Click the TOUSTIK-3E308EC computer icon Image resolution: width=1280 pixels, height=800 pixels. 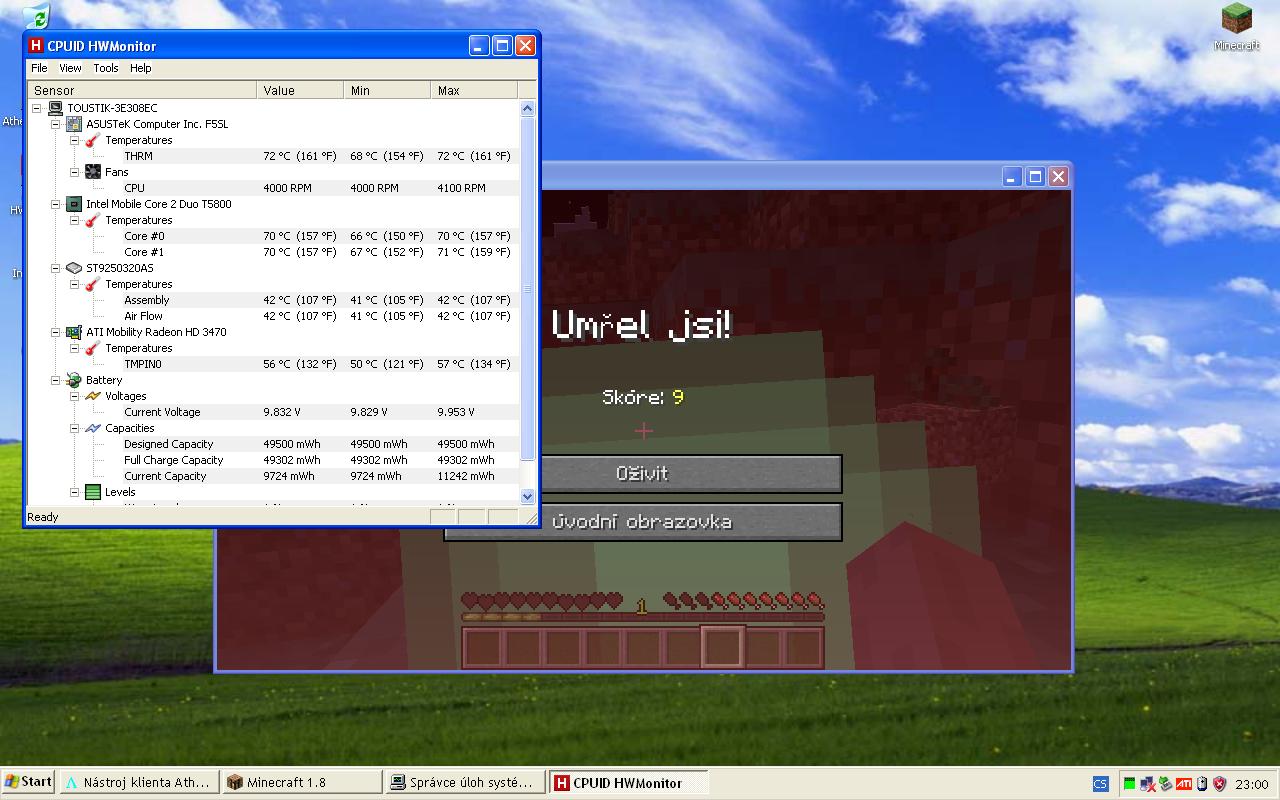[x=55, y=108]
